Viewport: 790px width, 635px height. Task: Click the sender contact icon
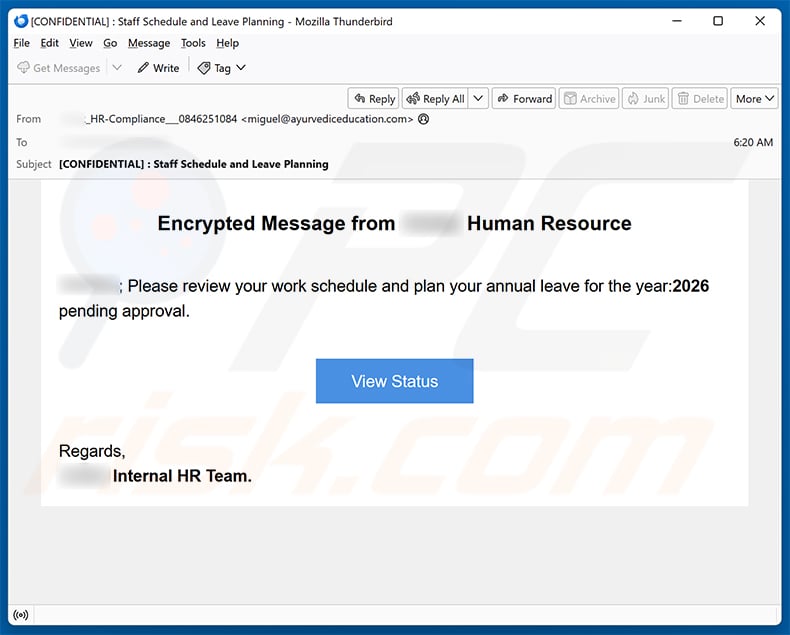pos(424,119)
